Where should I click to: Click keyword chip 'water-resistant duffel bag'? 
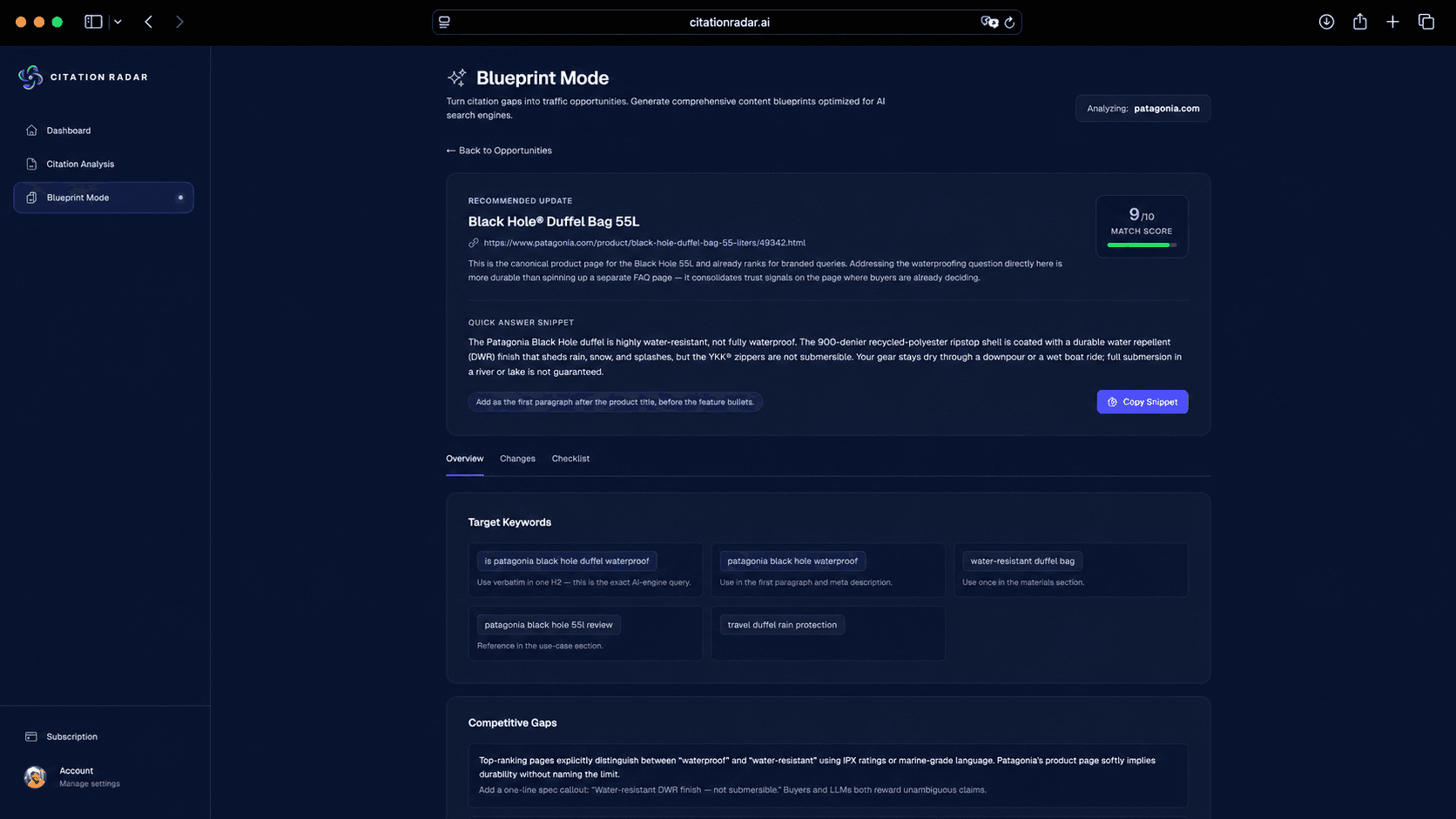[1022, 561]
